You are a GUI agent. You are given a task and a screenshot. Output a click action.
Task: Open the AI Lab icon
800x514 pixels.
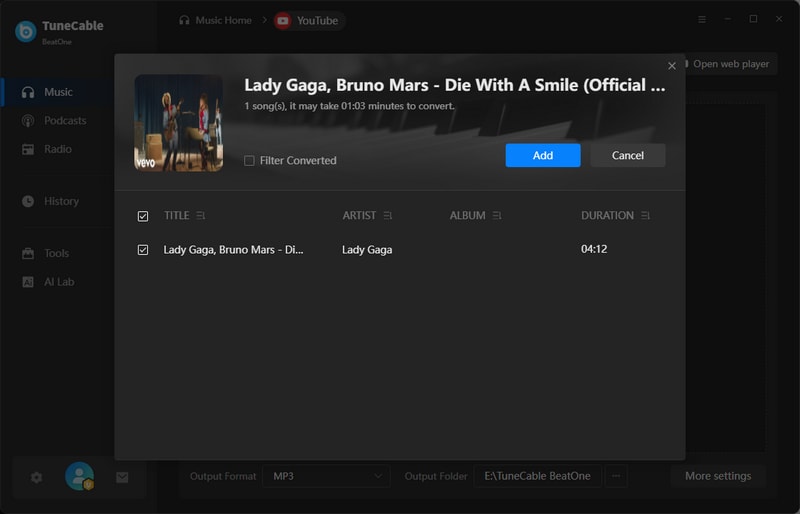pos(28,282)
